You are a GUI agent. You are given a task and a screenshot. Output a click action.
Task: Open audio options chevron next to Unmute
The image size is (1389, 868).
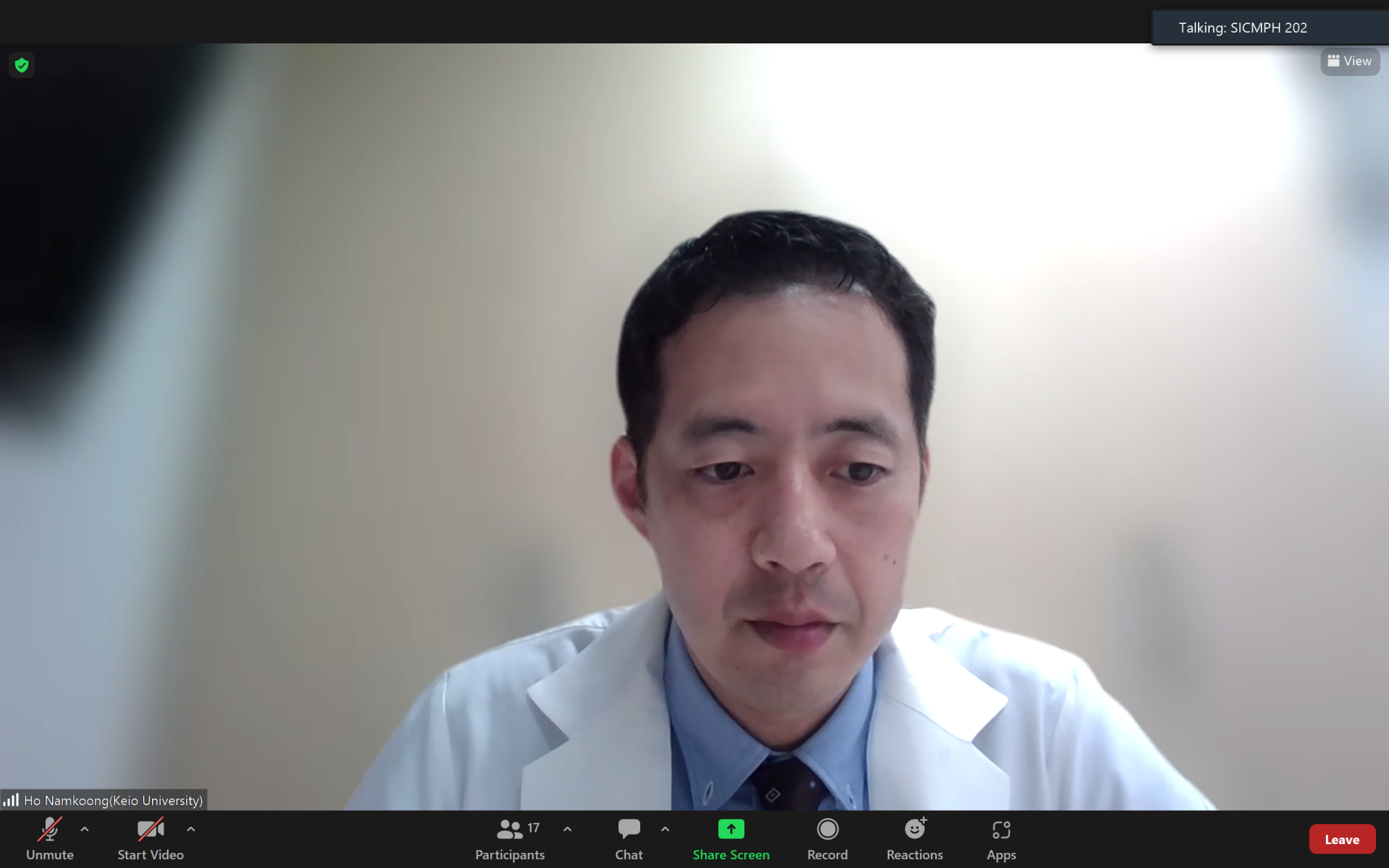85,830
